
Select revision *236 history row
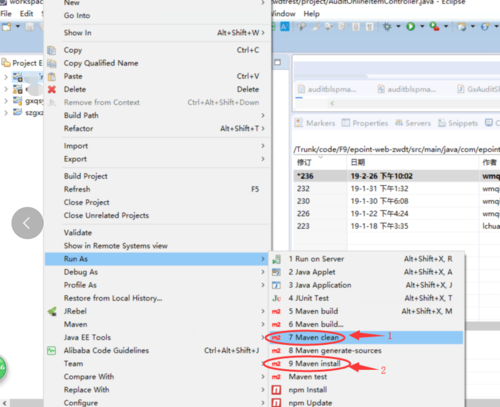tap(397, 176)
